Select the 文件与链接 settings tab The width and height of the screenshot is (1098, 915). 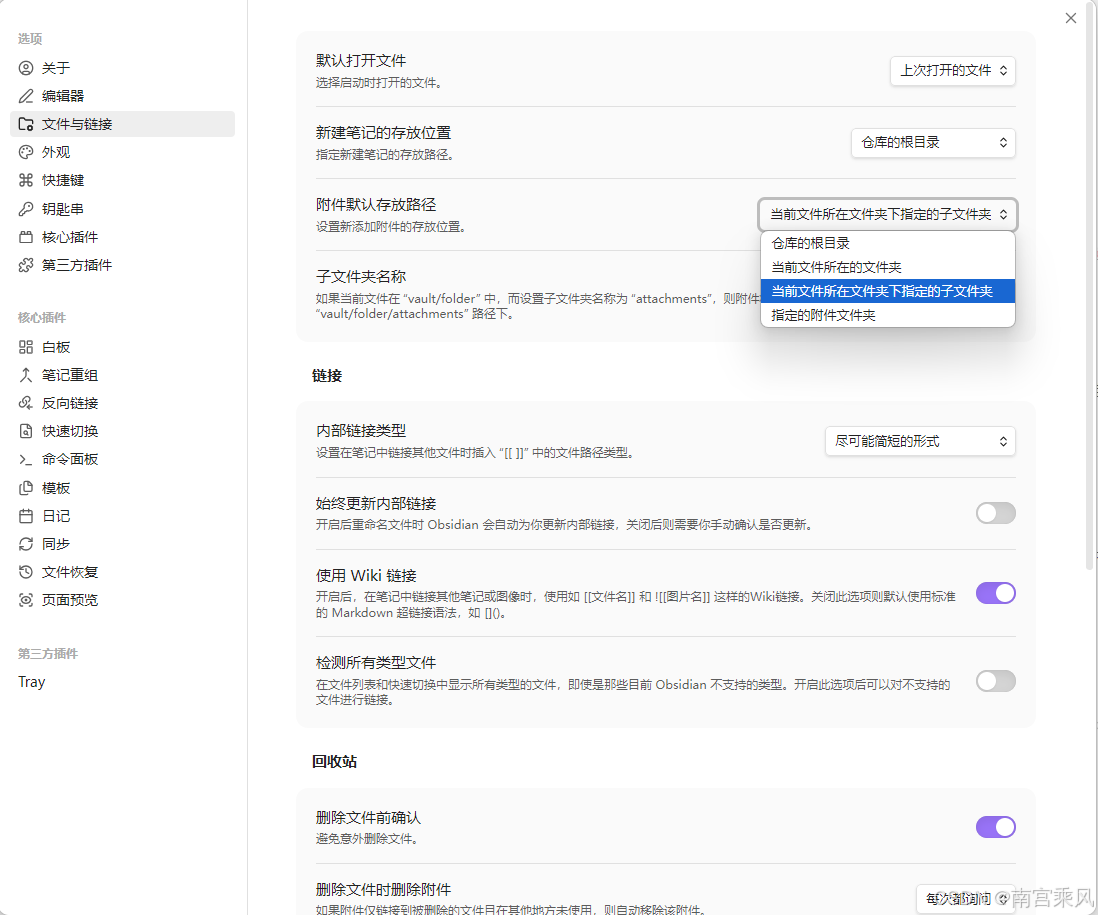(123, 124)
